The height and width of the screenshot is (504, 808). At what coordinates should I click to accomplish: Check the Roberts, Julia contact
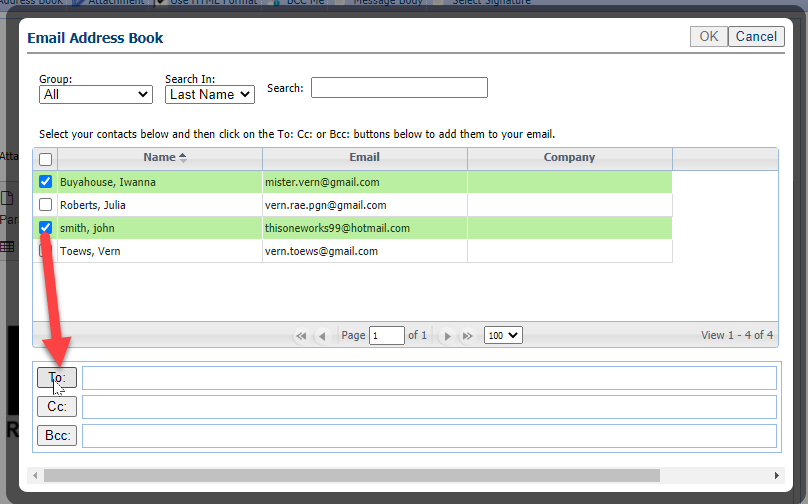point(45,205)
